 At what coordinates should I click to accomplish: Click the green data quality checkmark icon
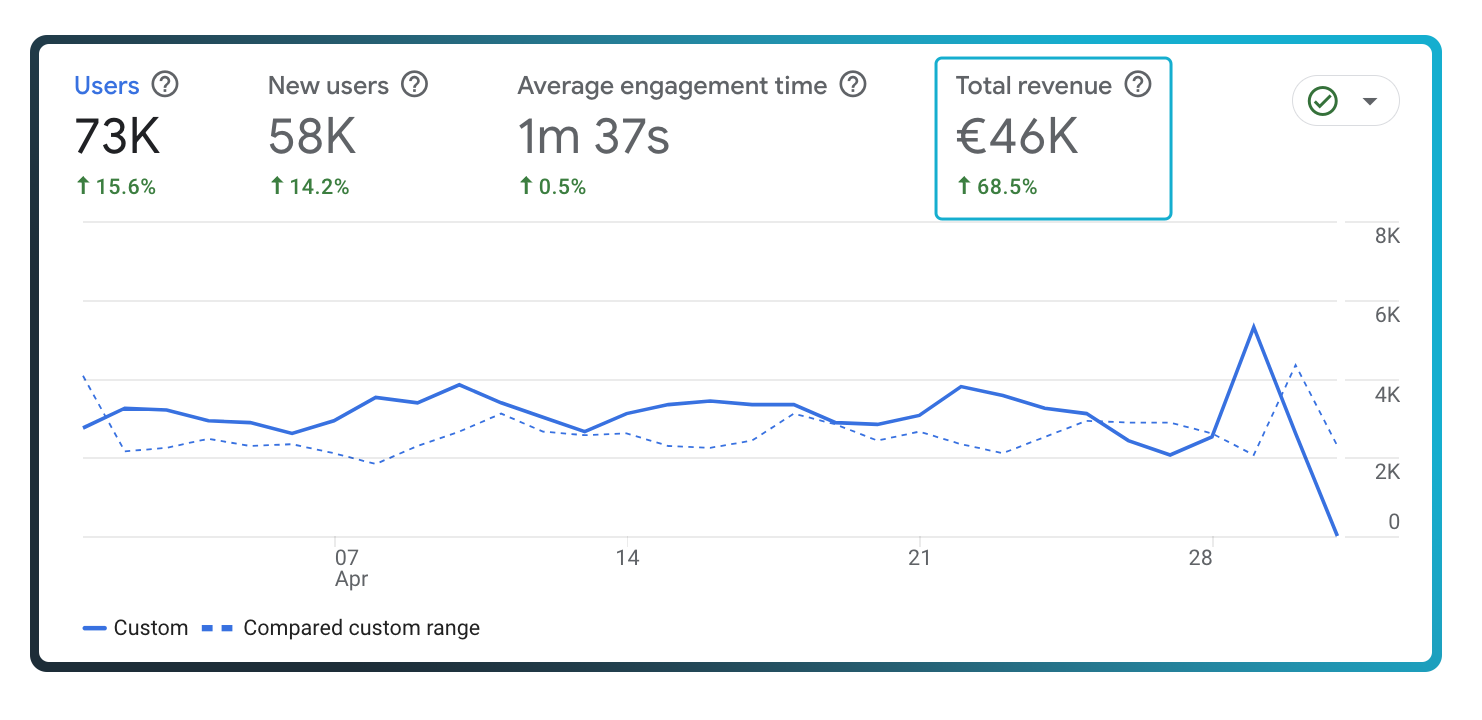pyautogui.click(x=1323, y=101)
